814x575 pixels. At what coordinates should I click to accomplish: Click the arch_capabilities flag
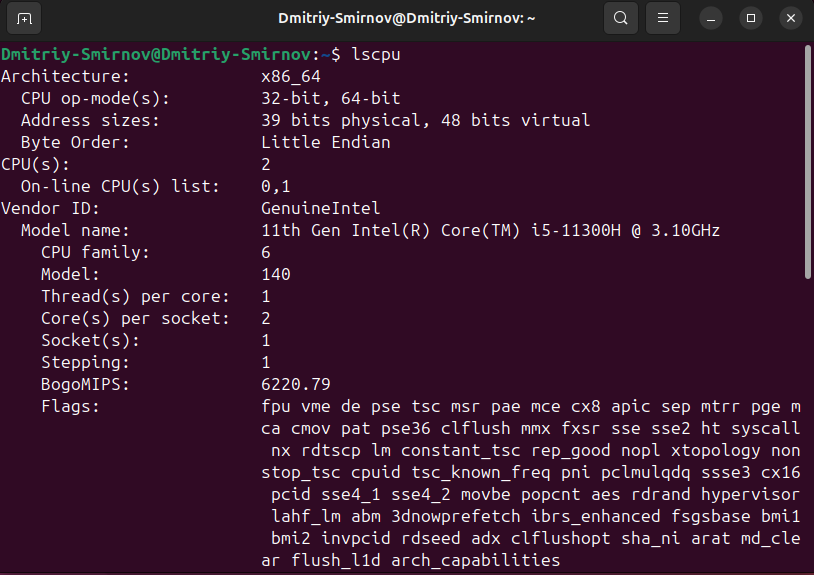[x=476, y=560]
